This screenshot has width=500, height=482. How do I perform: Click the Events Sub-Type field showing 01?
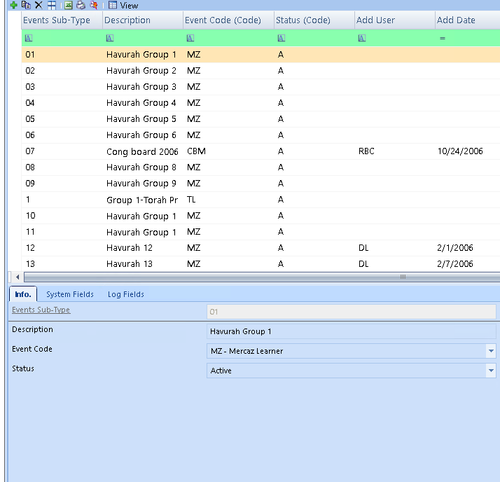pyautogui.click(x=351, y=312)
